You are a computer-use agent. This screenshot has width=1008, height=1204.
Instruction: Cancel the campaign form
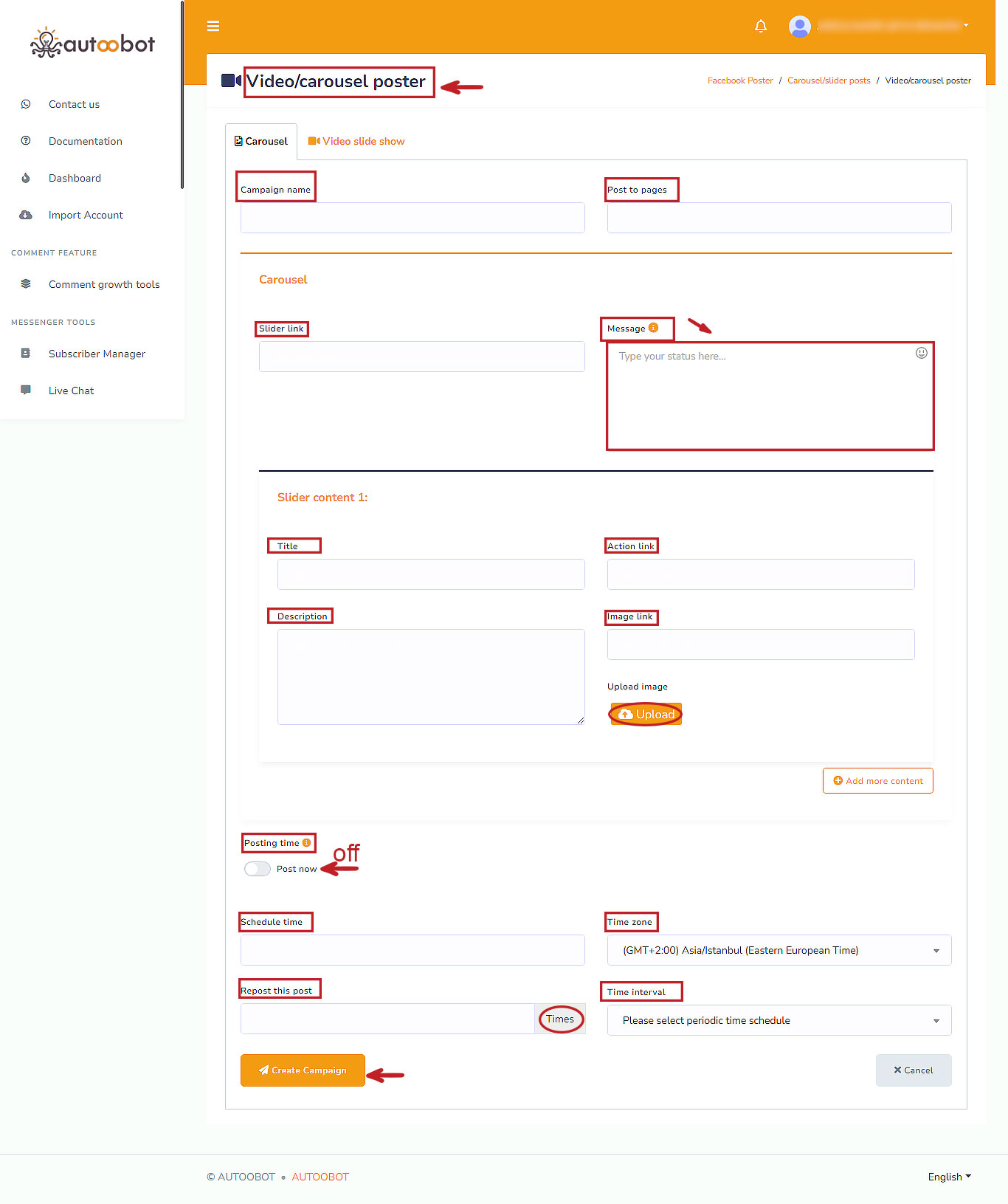913,1070
